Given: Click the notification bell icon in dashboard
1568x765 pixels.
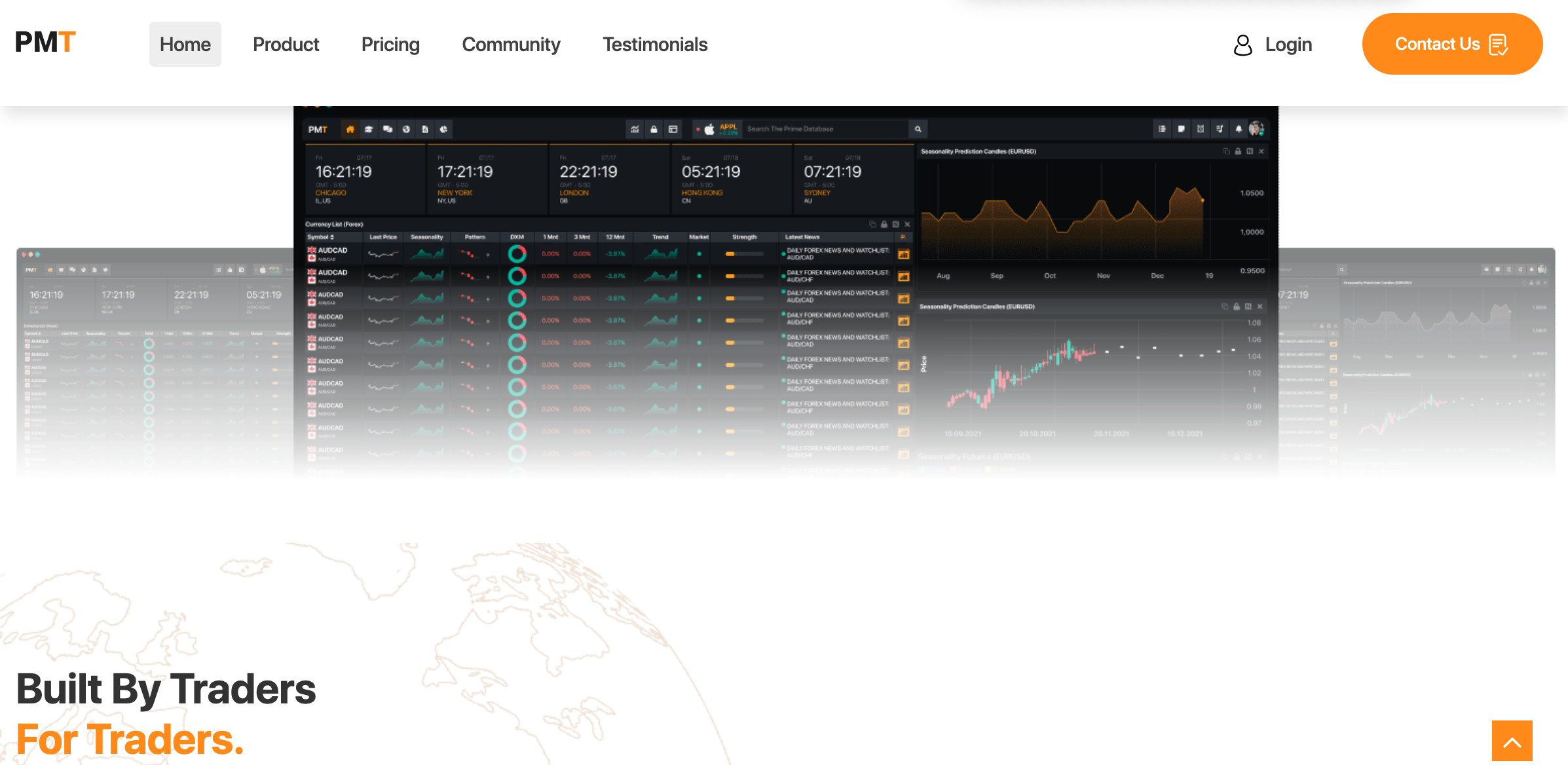Looking at the screenshot, I should tap(1238, 129).
